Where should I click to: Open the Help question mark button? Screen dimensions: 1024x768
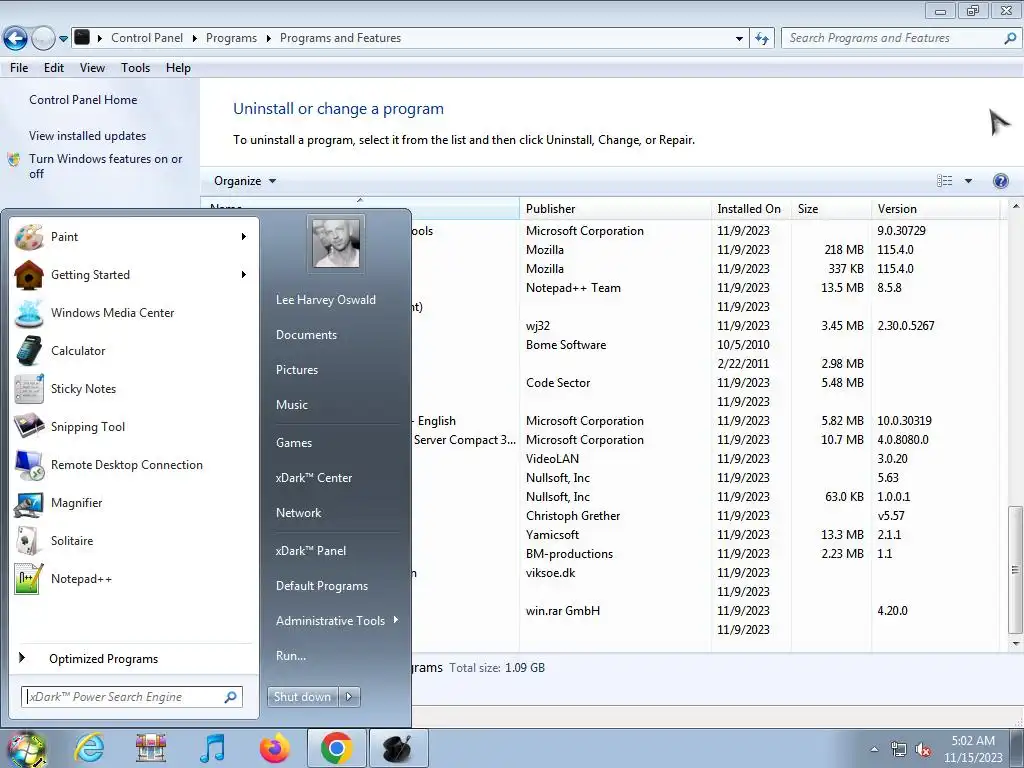coord(1000,181)
